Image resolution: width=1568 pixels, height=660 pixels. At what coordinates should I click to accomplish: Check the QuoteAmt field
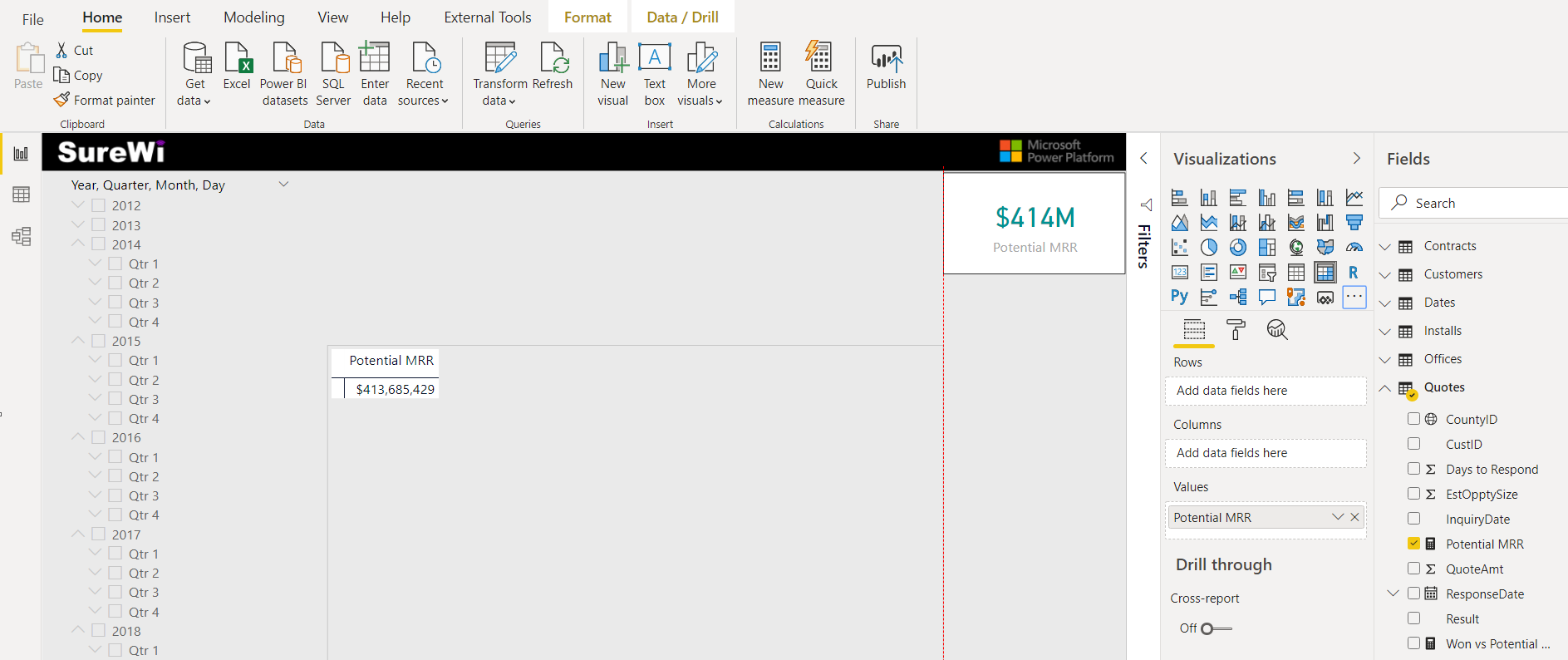[1413, 569]
